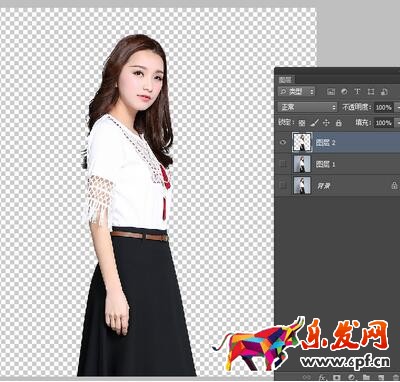The image size is (400, 382).
Task: Click the adjustment layer filter icon
Action: click(x=344, y=92)
